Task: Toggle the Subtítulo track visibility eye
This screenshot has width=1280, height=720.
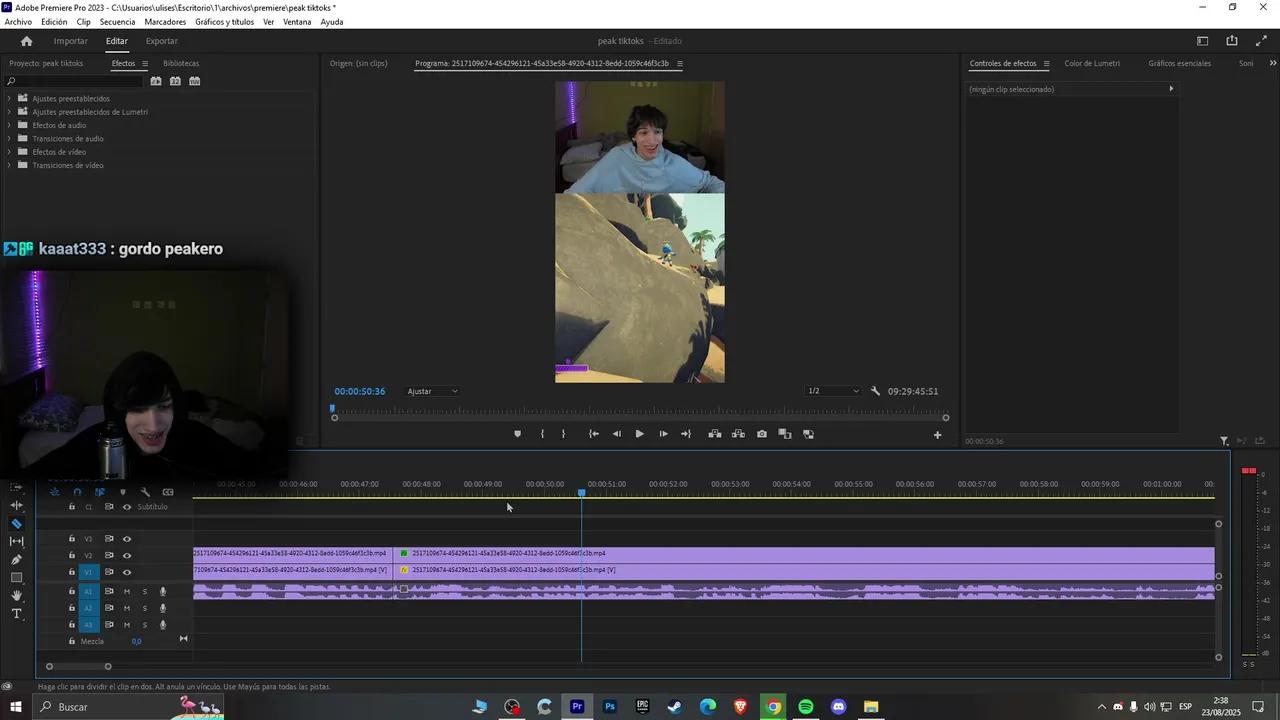Action: (127, 507)
